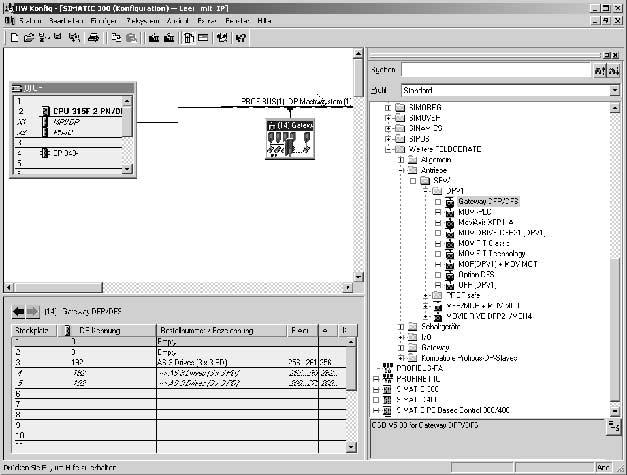The image size is (627, 475).
Task: Click the Gateway DFP/DFS device icon in catalog
Action: point(450,202)
